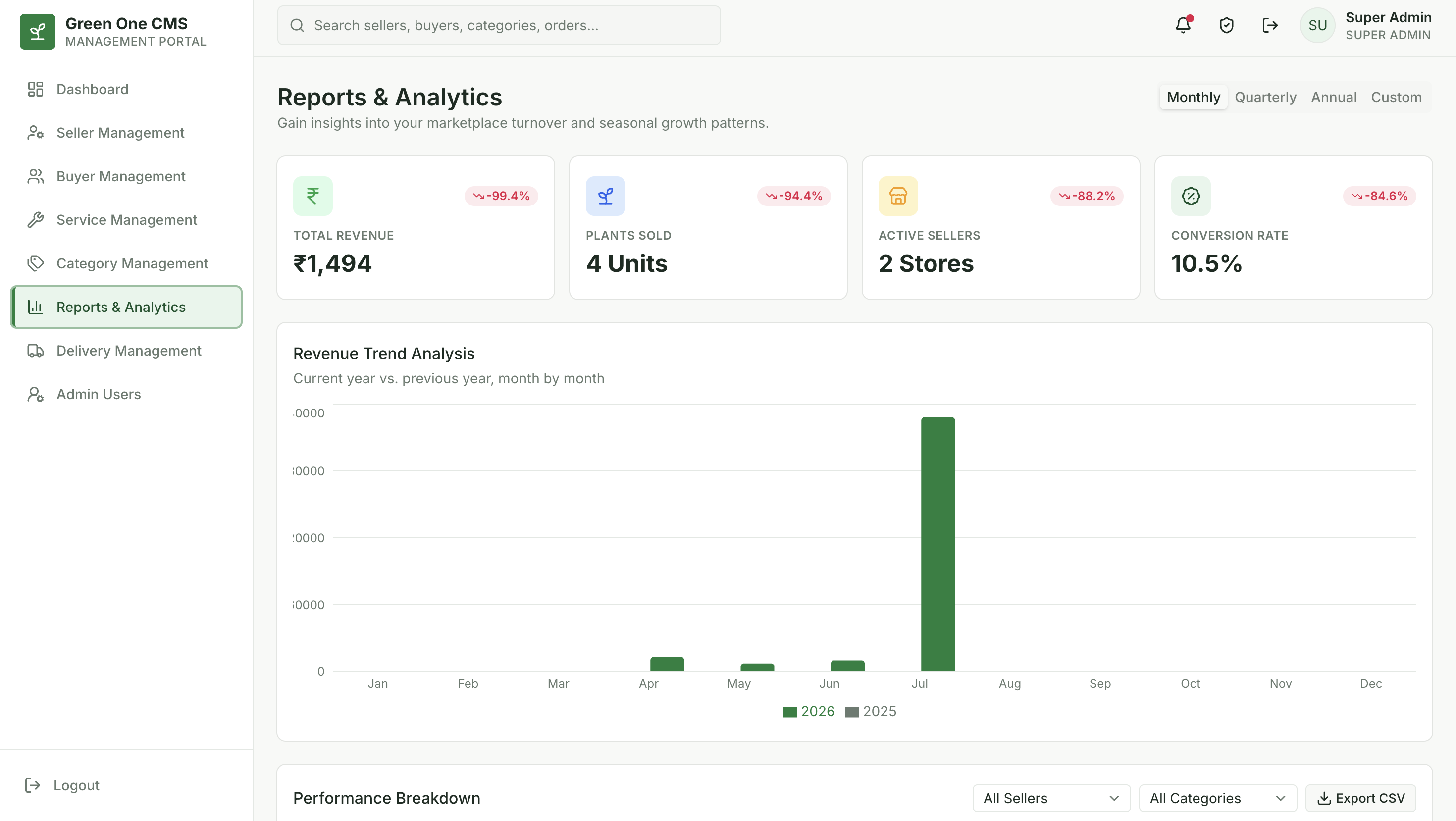Screen dimensions: 1456x821
Task: Open notifications bell
Action: pyautogui.click(x=1183, y=25)
